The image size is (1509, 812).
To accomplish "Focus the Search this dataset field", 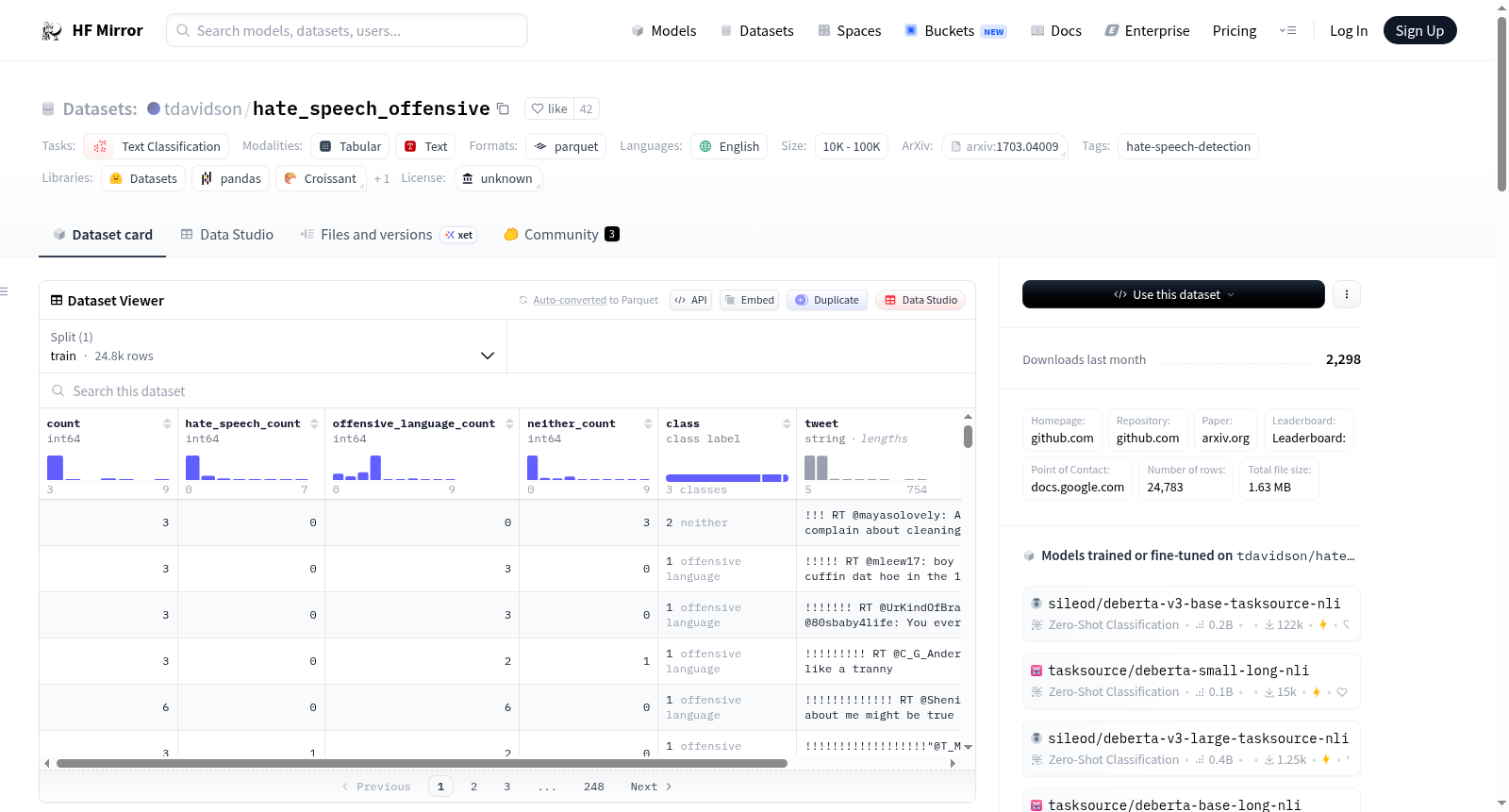I will [507, 391].
